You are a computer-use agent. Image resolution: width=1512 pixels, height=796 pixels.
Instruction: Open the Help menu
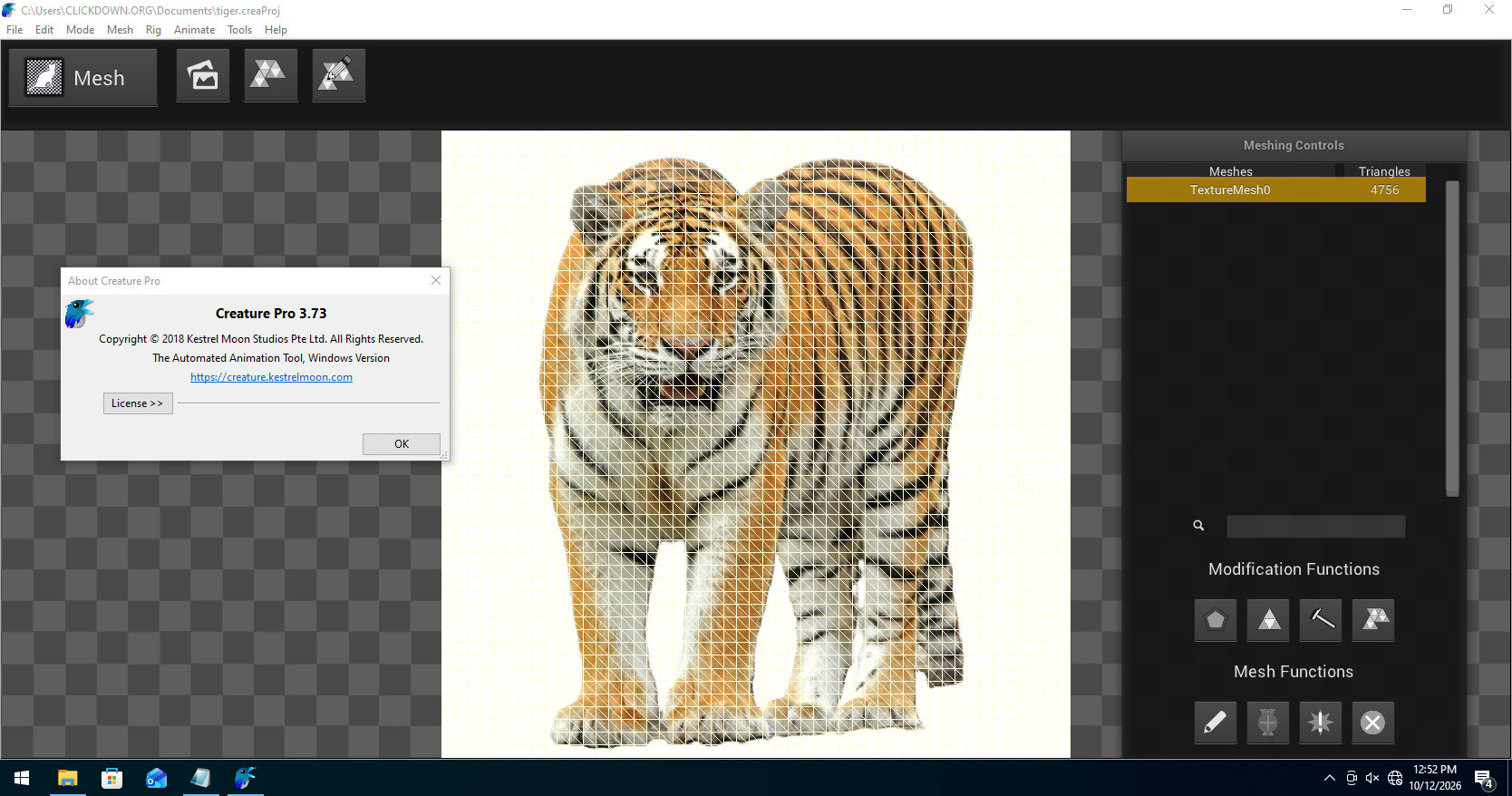(276, 30)
